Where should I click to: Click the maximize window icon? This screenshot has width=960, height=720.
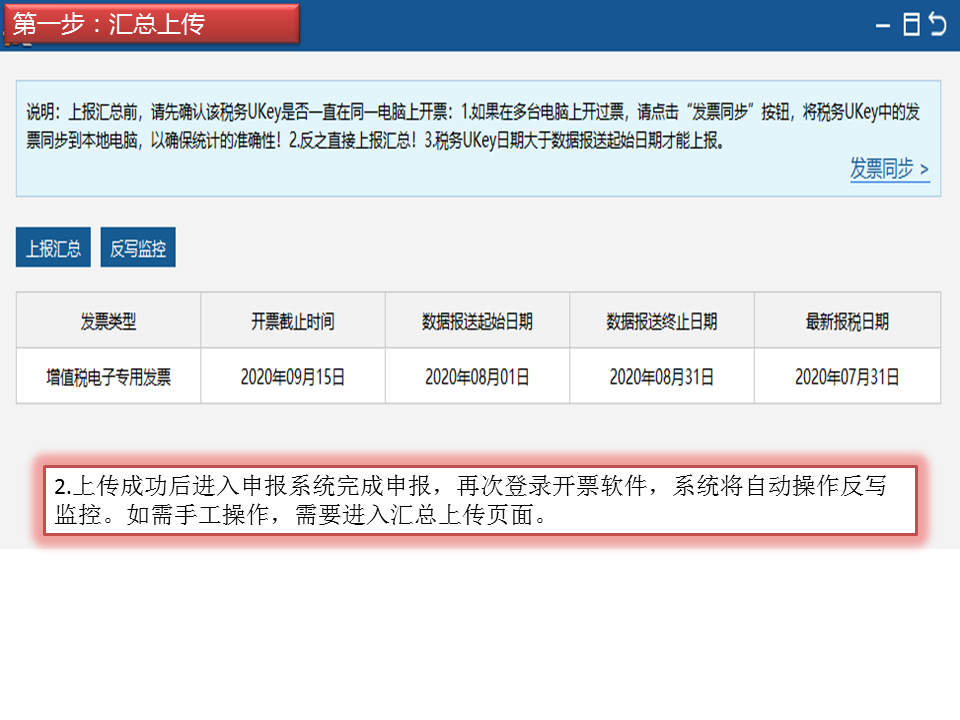click(911, 24)
